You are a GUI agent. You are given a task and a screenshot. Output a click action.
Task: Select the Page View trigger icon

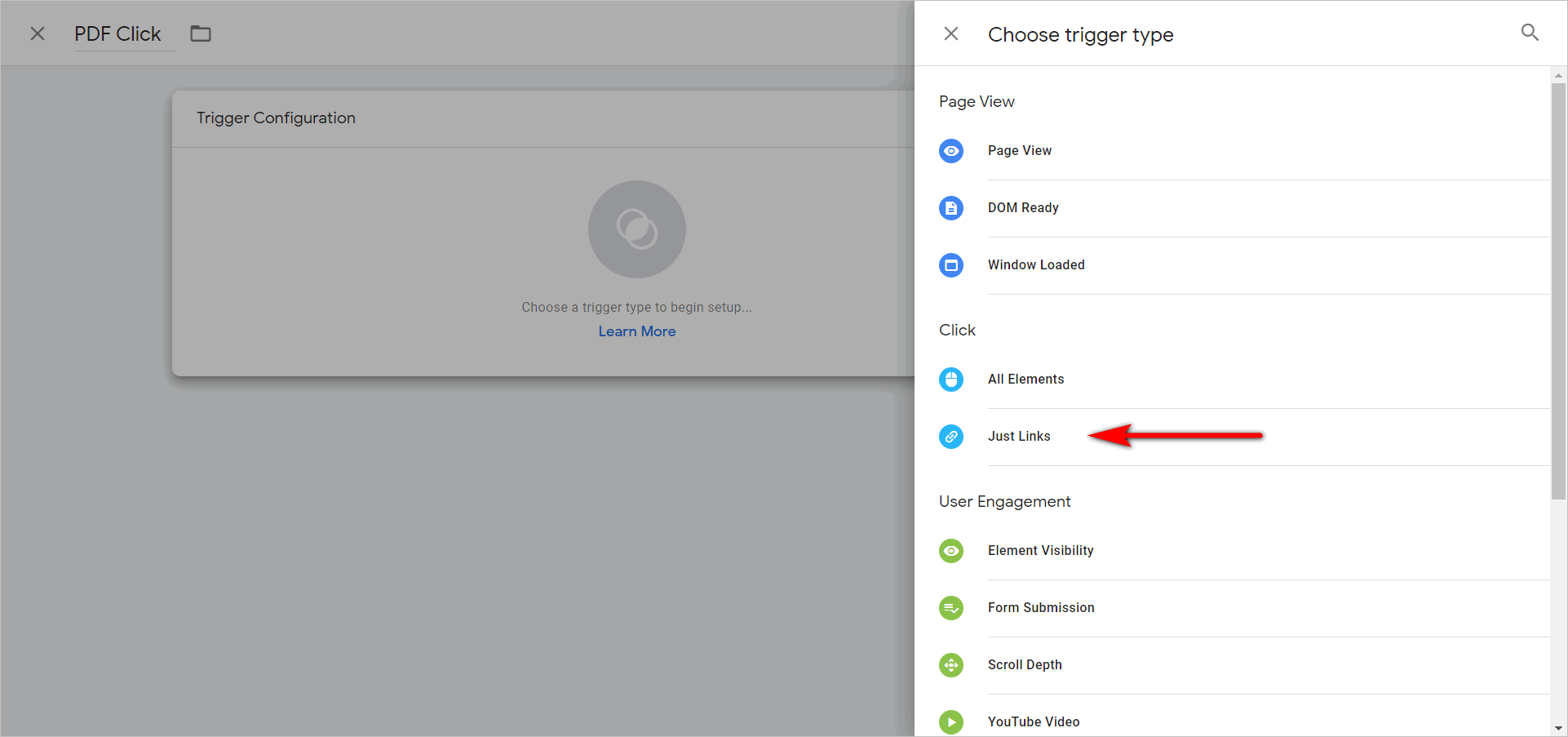(x=951, y=150)
